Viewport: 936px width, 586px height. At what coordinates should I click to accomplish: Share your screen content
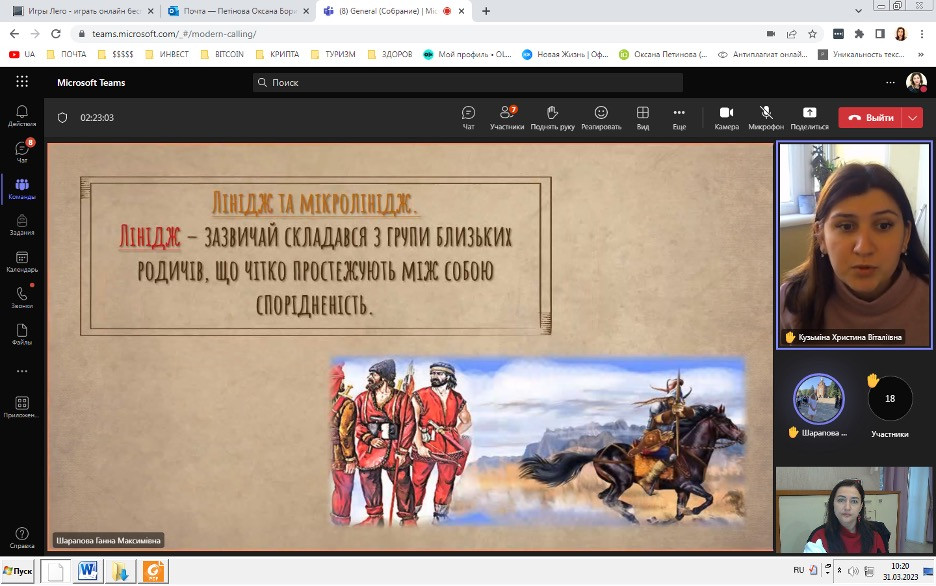tap(809, 117)
